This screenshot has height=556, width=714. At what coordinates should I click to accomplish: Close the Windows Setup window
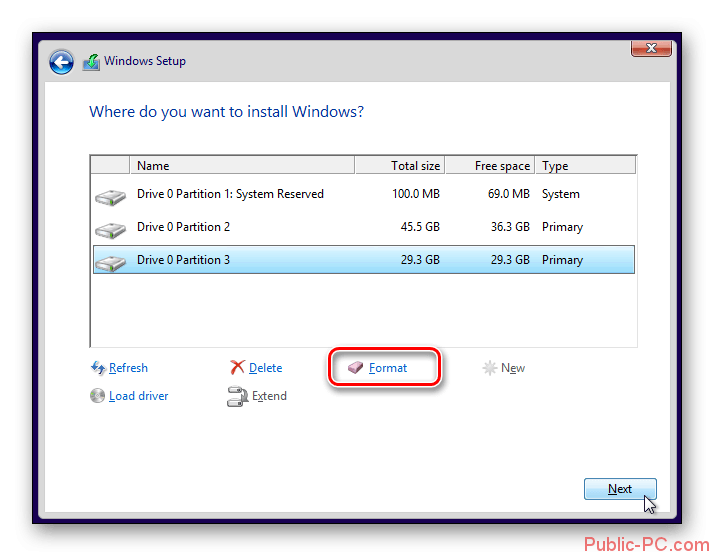click(x=651, y=48)
